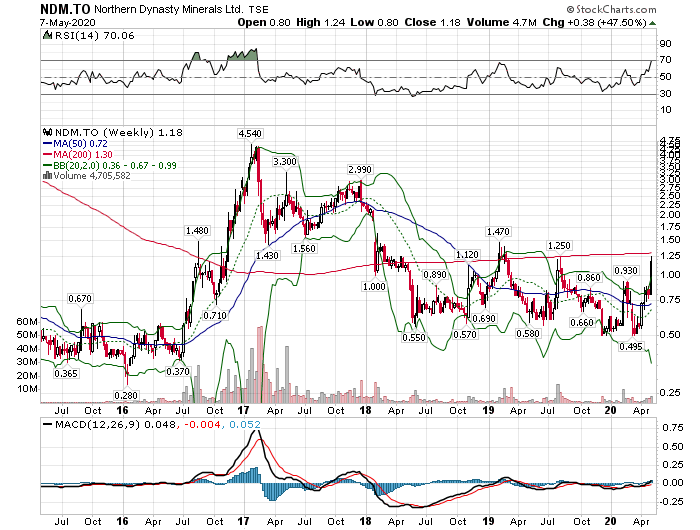Click the 0.690 low price label

[484, 318]
